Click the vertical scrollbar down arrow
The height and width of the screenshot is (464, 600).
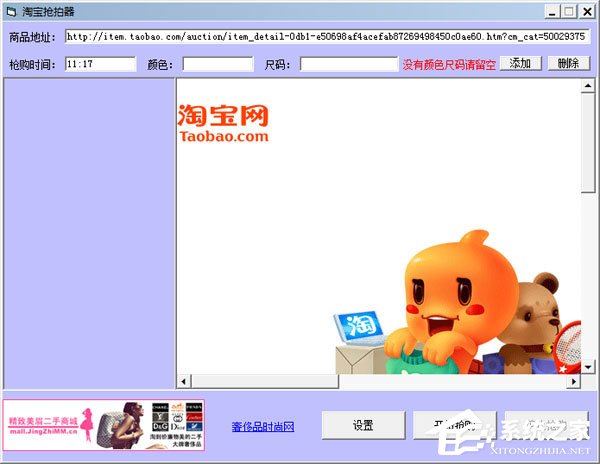pyautogui.click(x=587, y=367)
